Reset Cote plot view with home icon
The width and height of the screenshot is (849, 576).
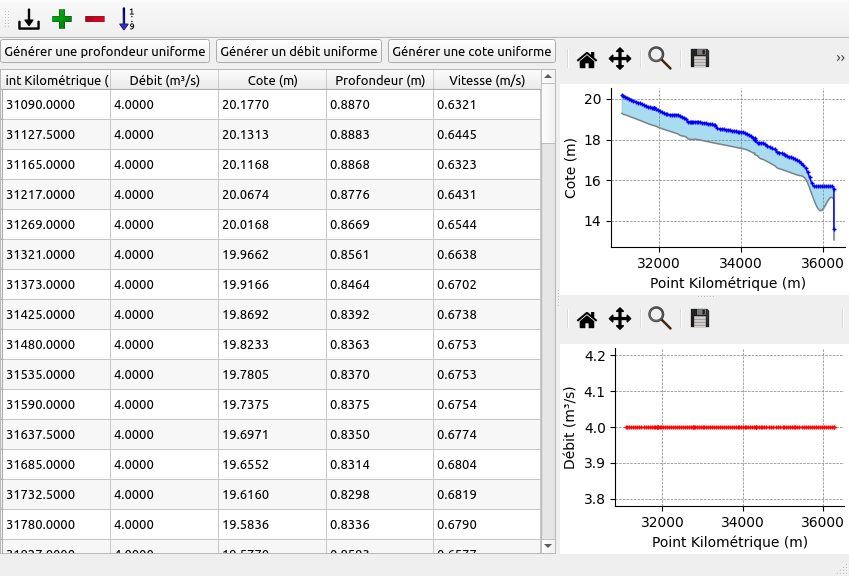click(x=587, y=59)
